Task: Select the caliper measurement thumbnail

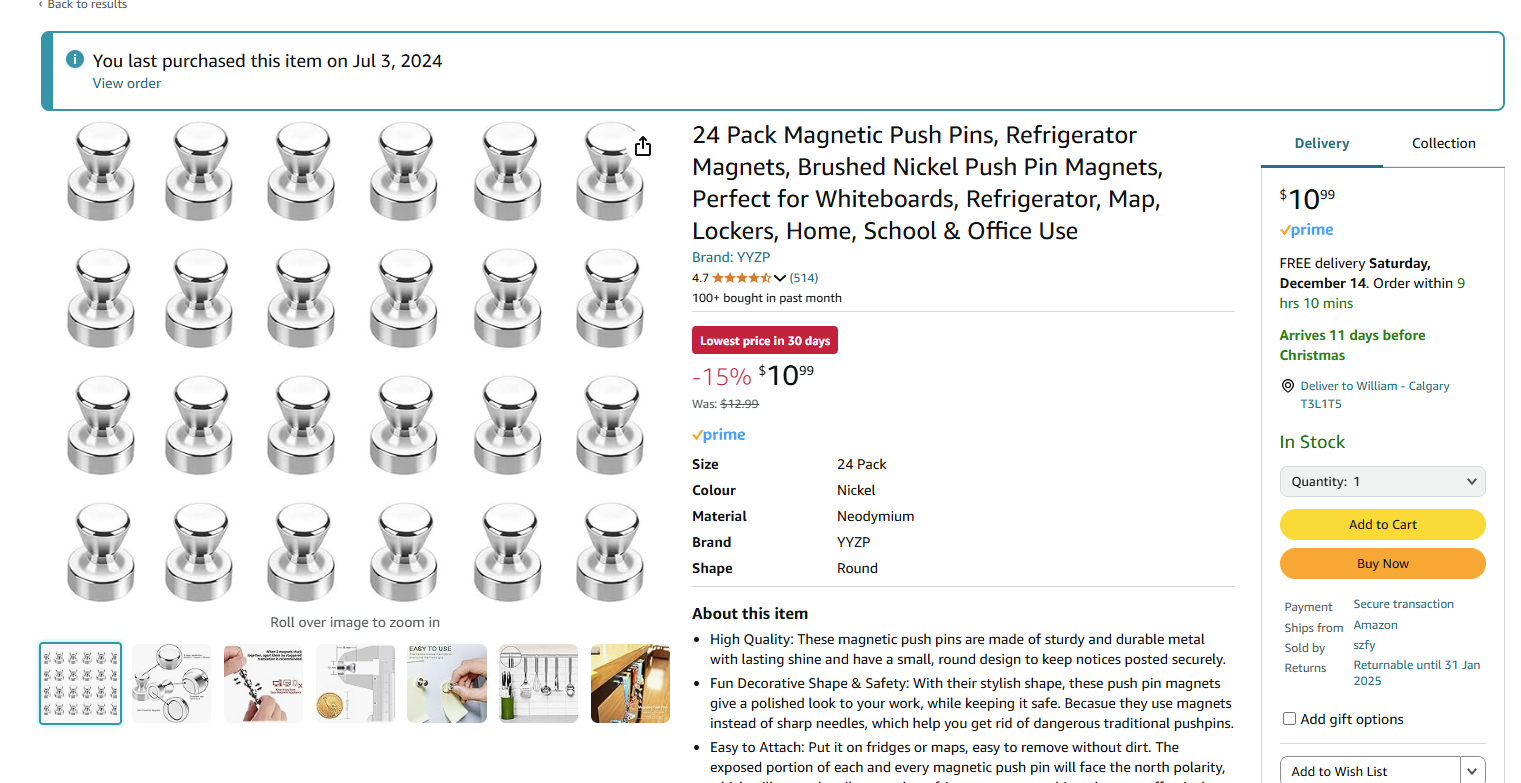Action: click(x=356, y=683)
